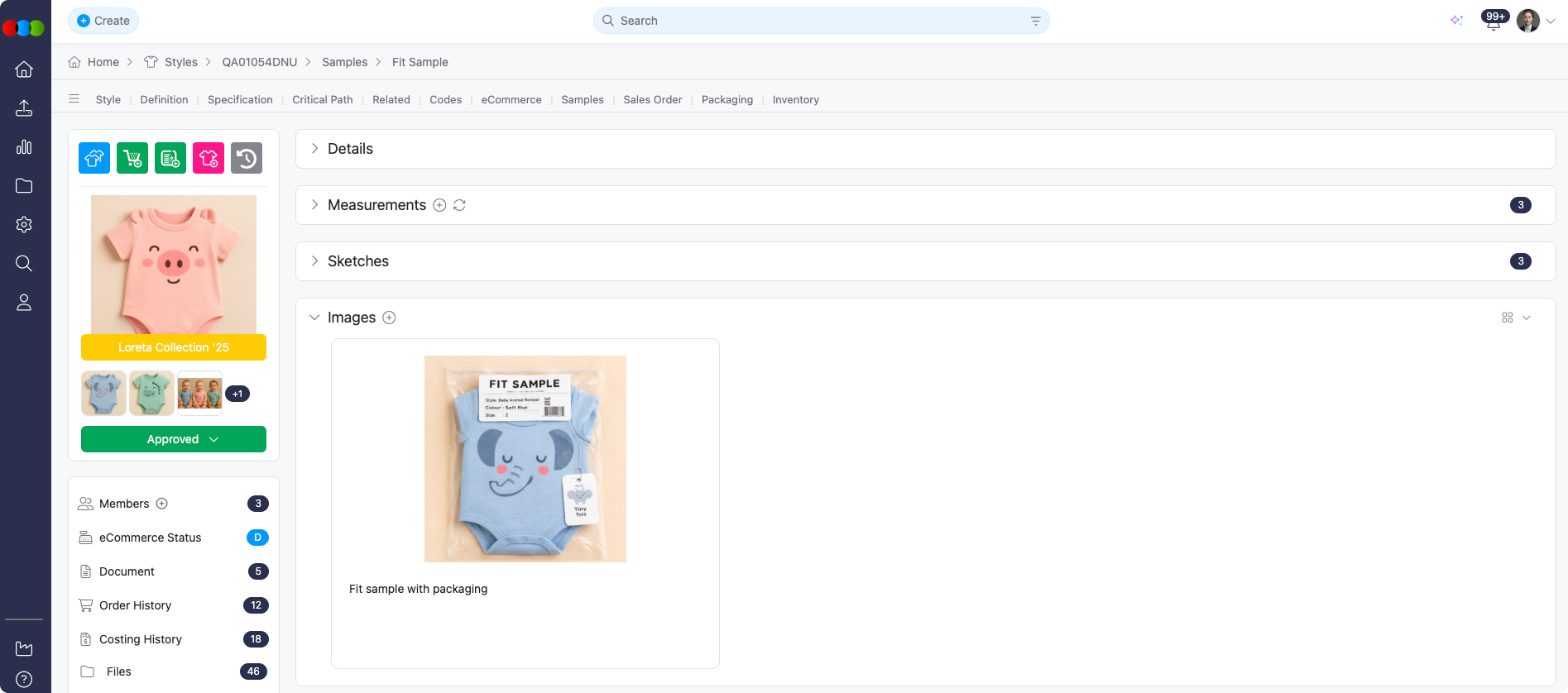Open the Packaging tab
The width and height of the screenshot is (1568, 693).
pos(727,99)
